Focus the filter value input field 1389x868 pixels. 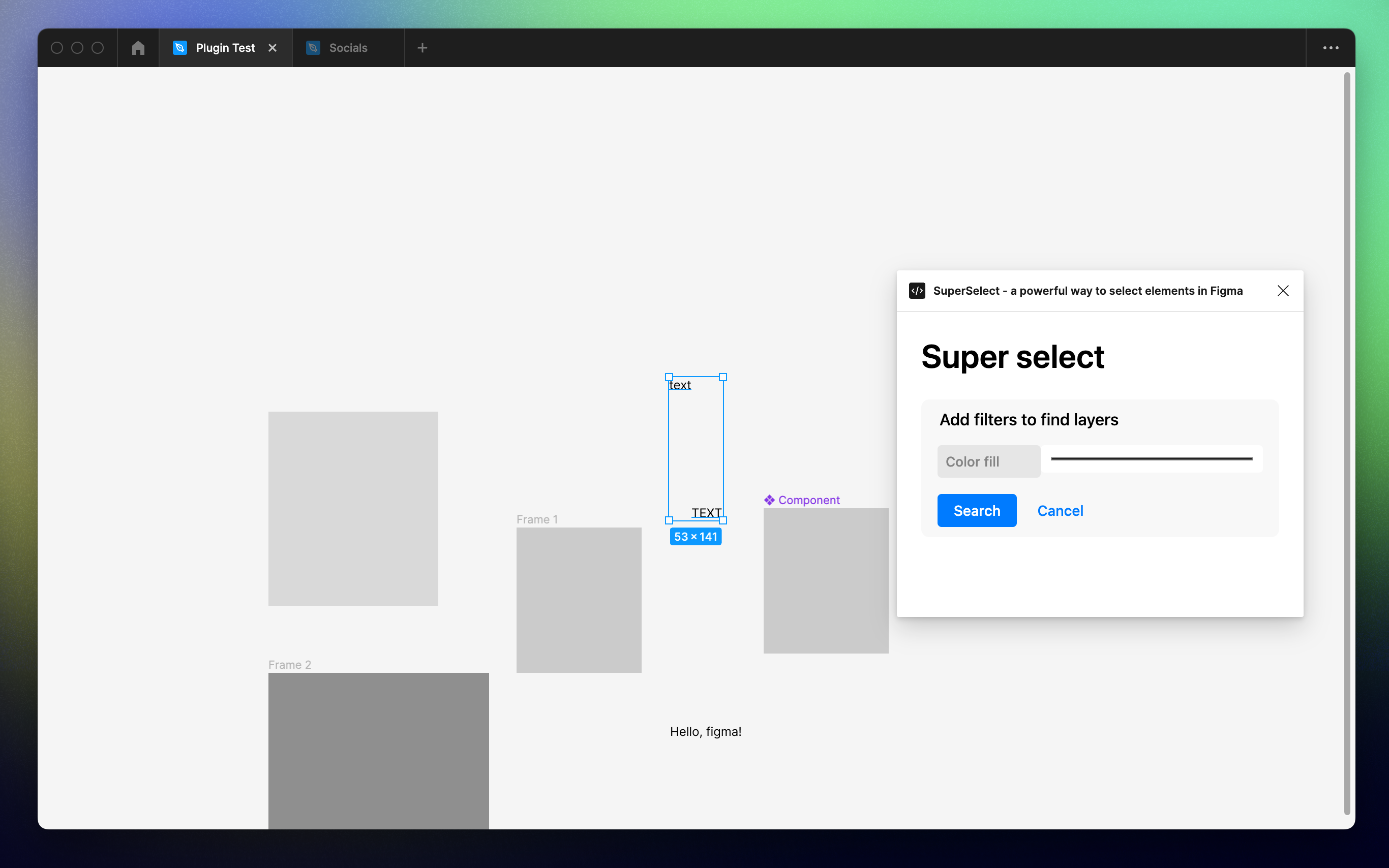coord(1151,459)
